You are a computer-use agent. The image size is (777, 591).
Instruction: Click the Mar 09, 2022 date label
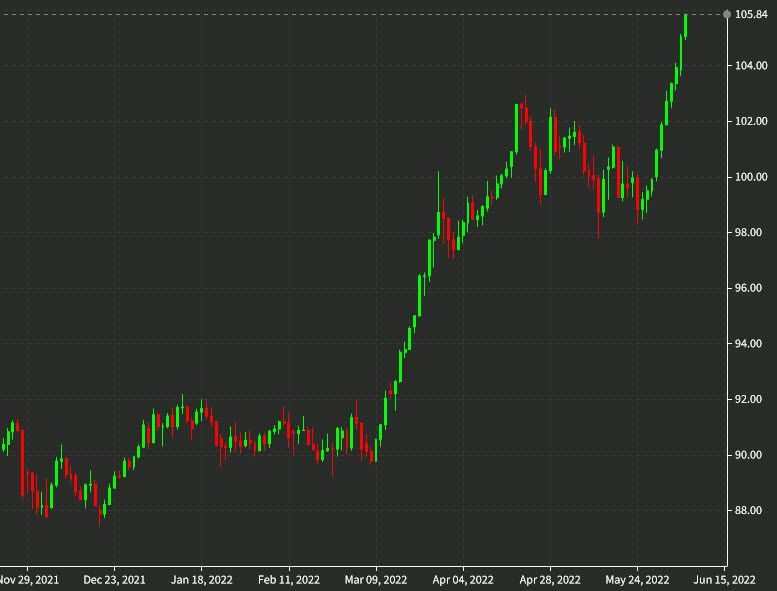376,580
